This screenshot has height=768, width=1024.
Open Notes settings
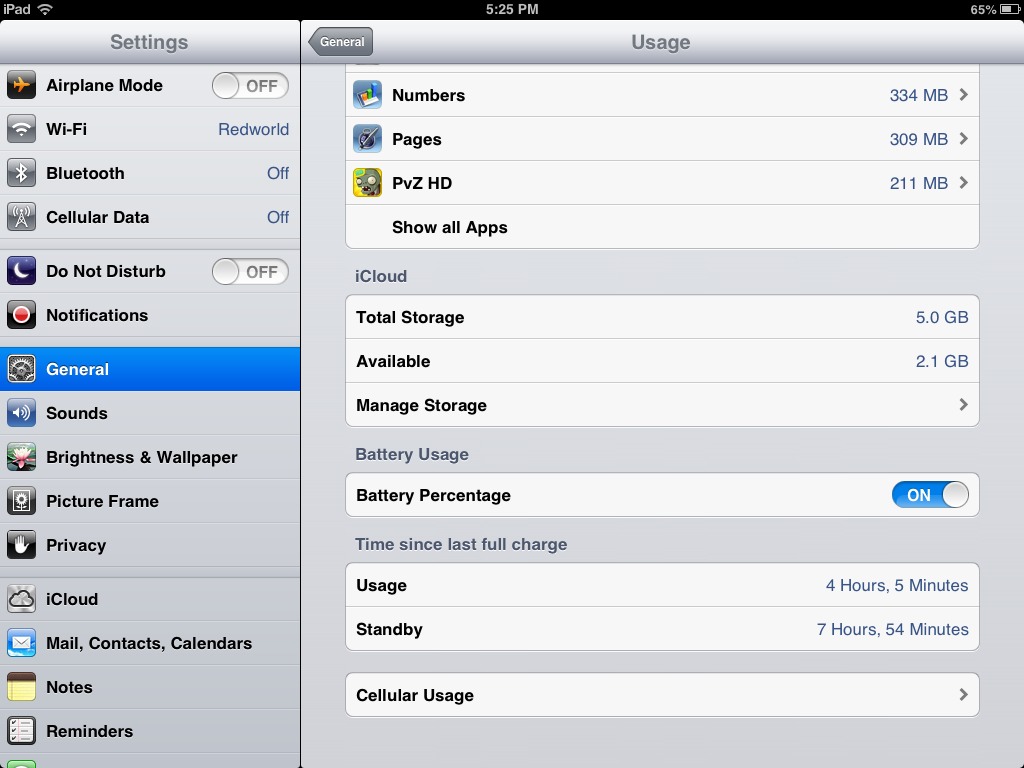(x=150, y=687)
